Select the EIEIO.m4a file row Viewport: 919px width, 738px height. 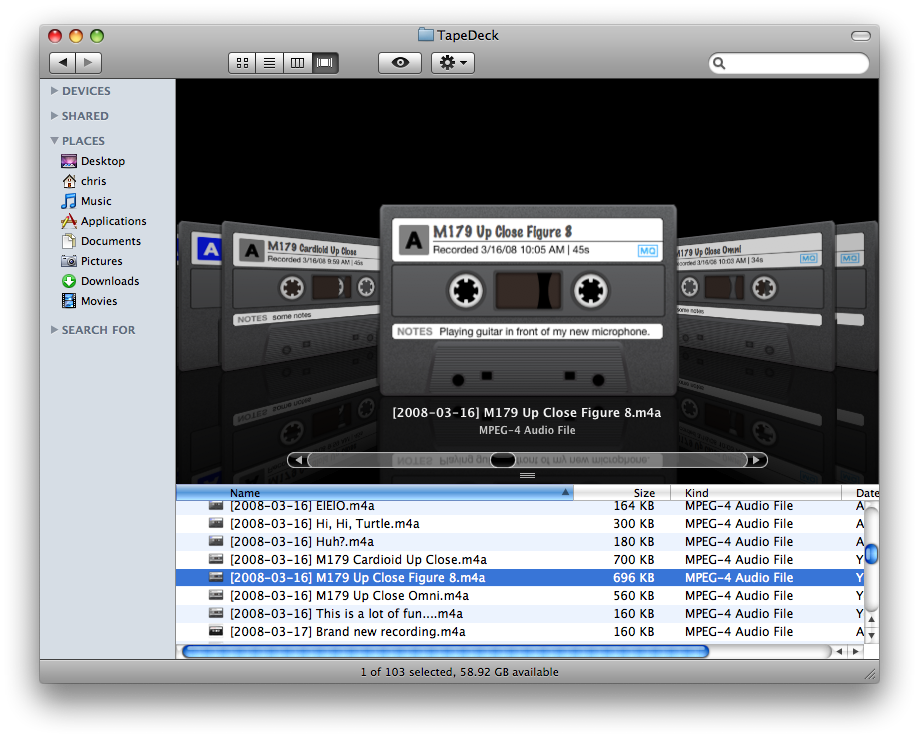point(520,506)
